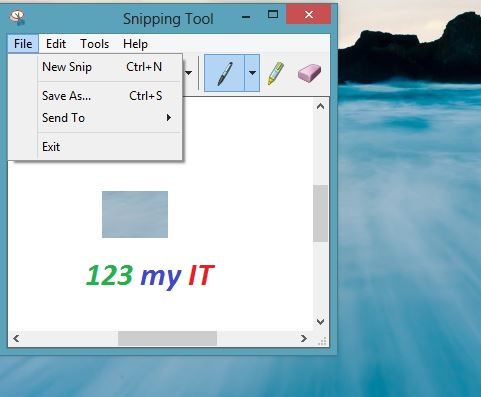Click the Snipping Tool app icon in title bar
Screen dimensions: 481x397
click(x=17, y=18)
